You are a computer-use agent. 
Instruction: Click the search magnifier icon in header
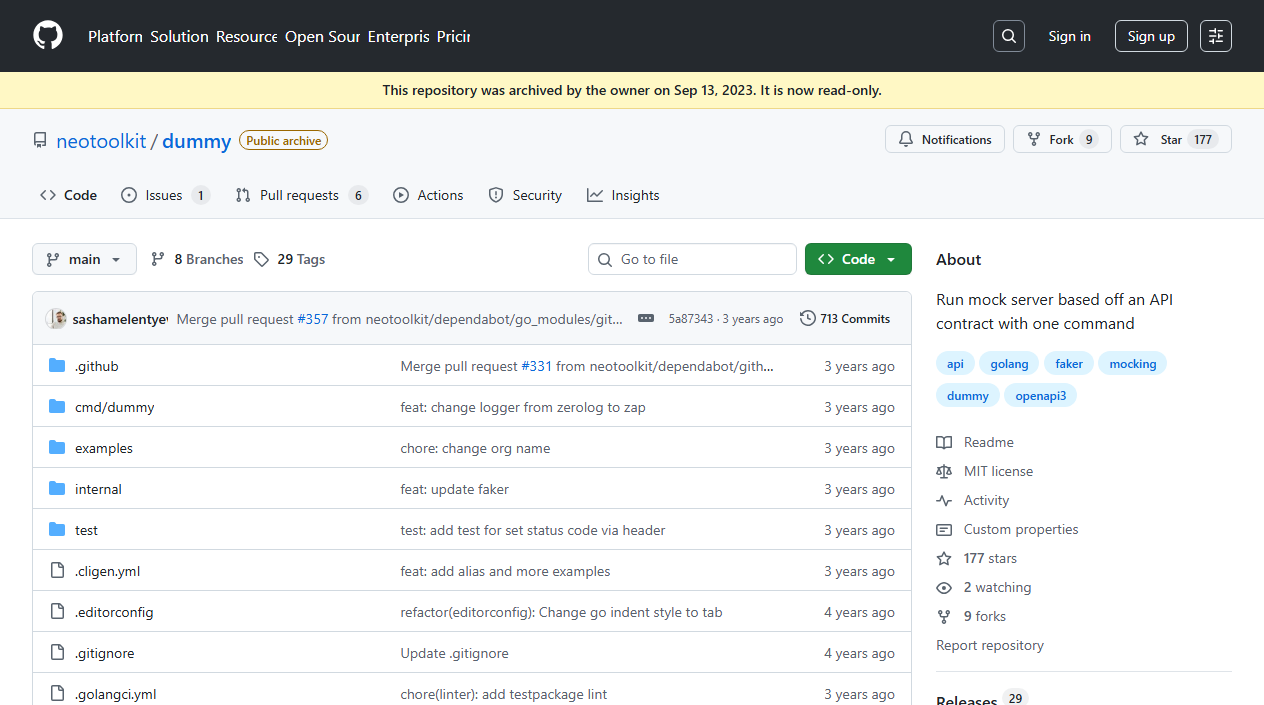click(x=1009, y=36)
